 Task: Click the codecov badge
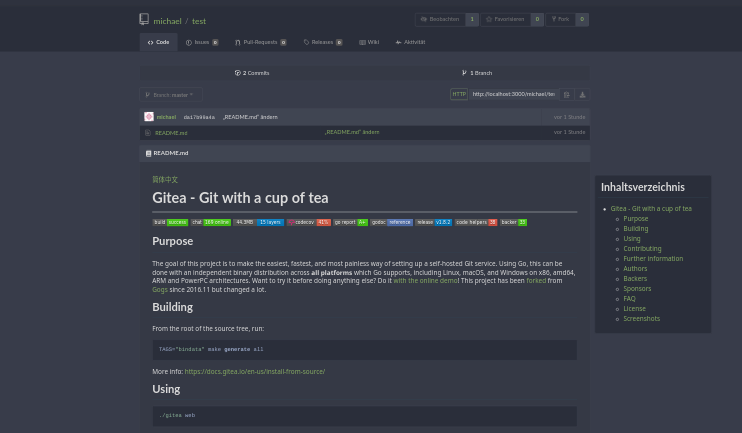point(309,222)
